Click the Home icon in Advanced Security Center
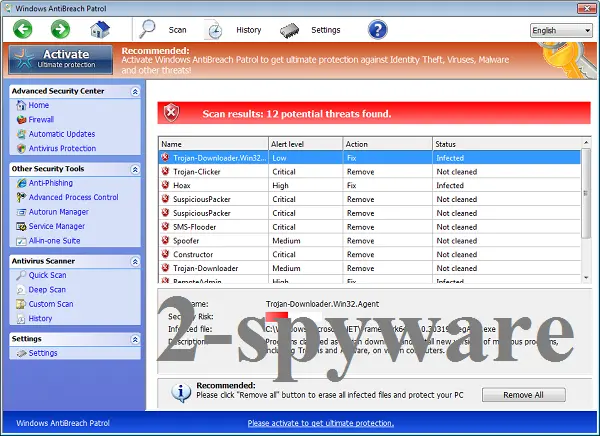 click(21, 105)
